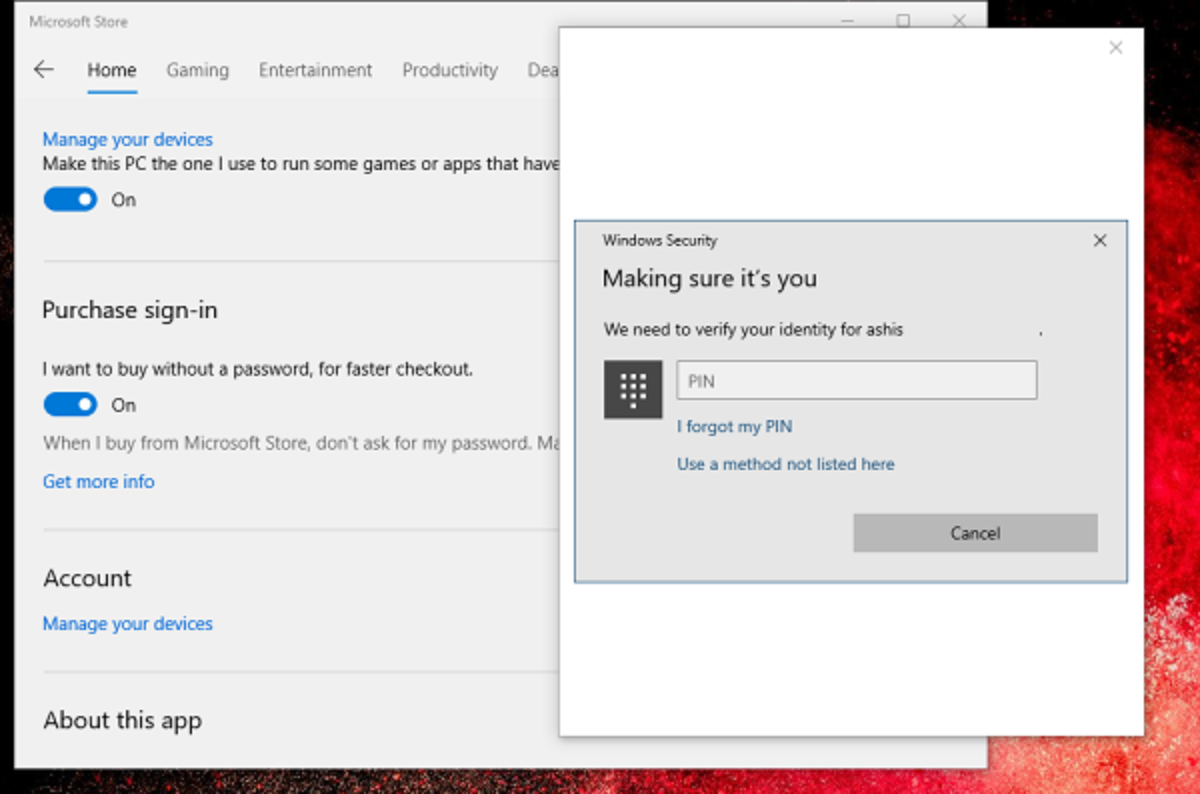The height and width of the screenshot is (794, 1200).
Task: Cancel the identity verification dialog
Action: [975, 533]
